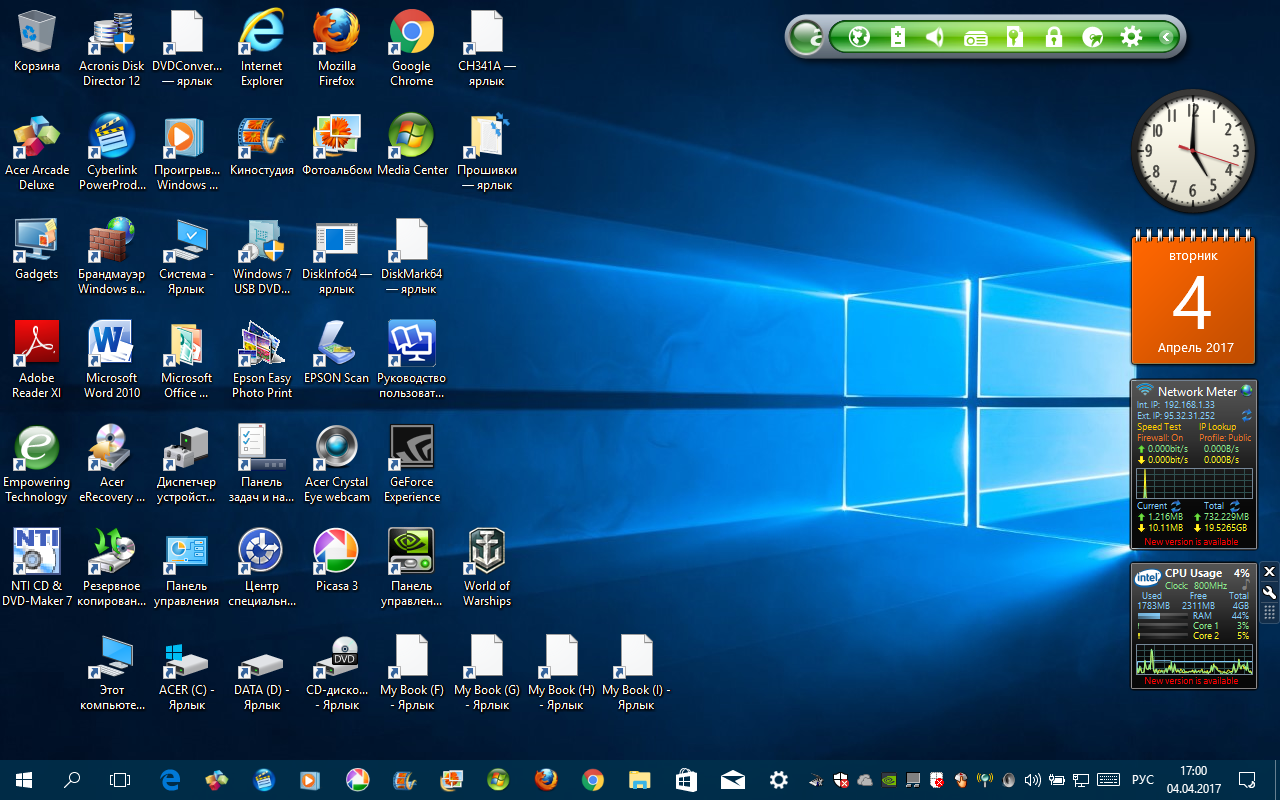Click the orange calendar gadget

(x=1194, y=296)
